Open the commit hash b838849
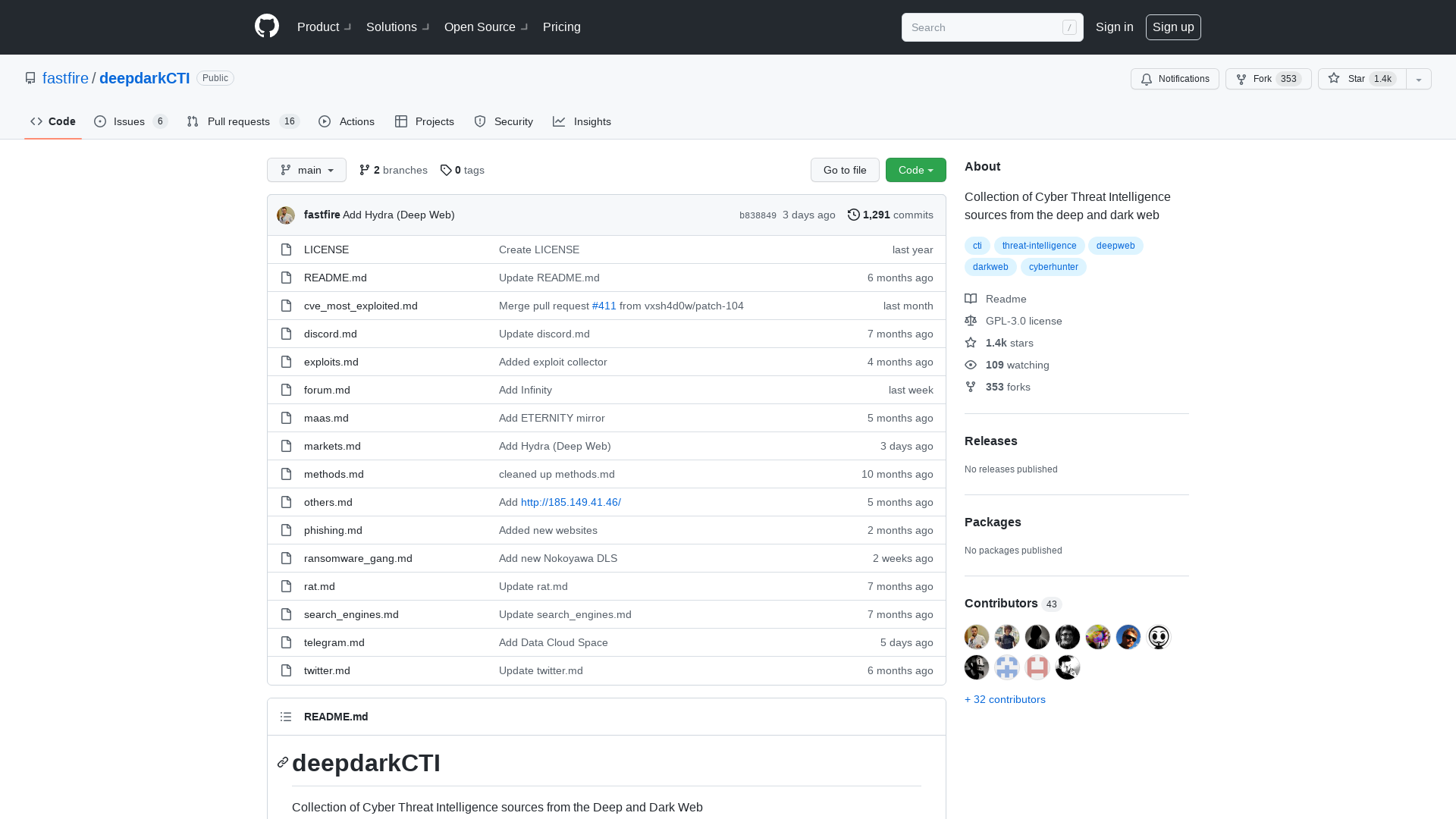The height and width of the screenshot is (819, 1456). (758, 215)
